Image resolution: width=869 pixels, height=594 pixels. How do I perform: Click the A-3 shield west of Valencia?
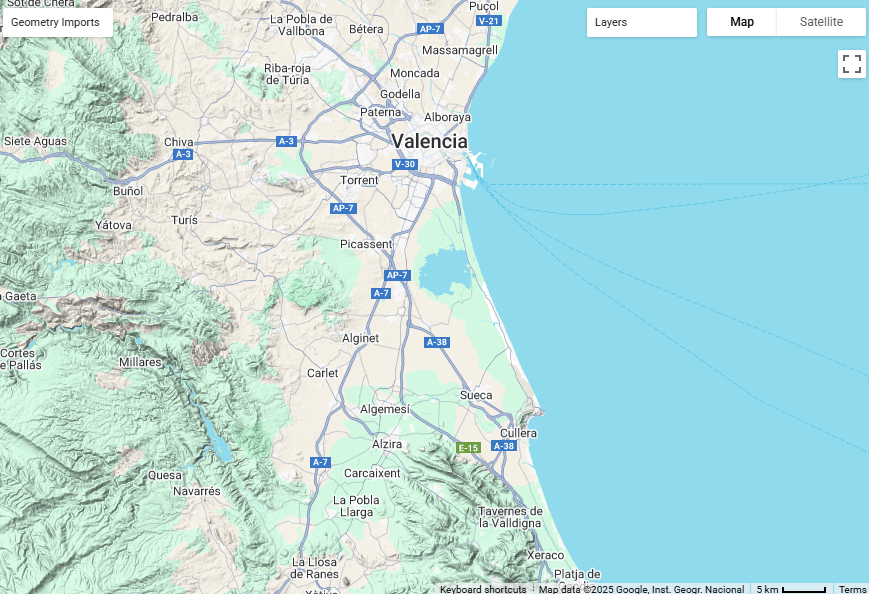(x=287, y=141)
